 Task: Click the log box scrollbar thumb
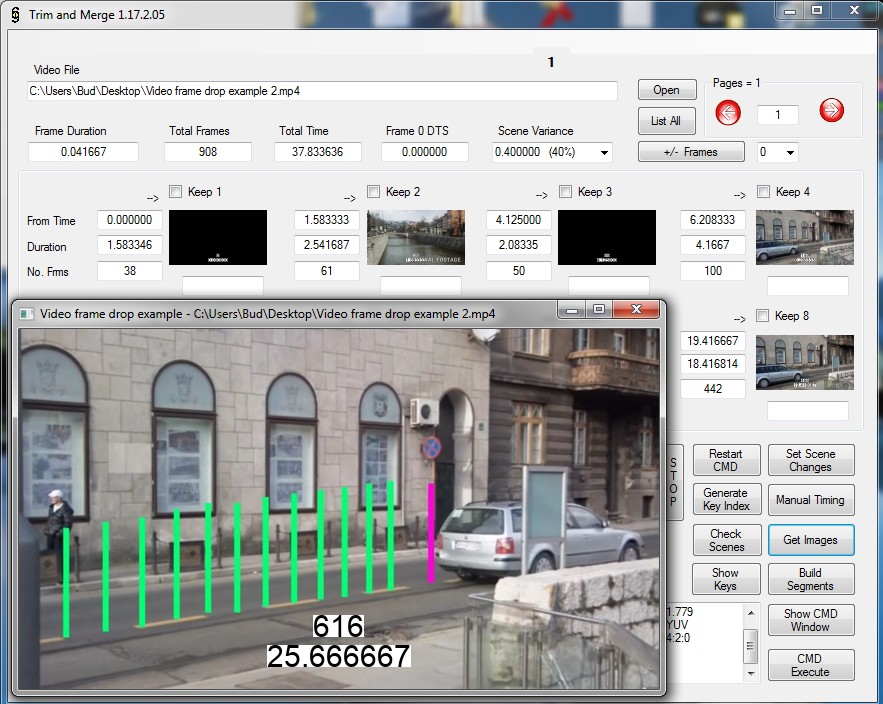tap(751, 645)
